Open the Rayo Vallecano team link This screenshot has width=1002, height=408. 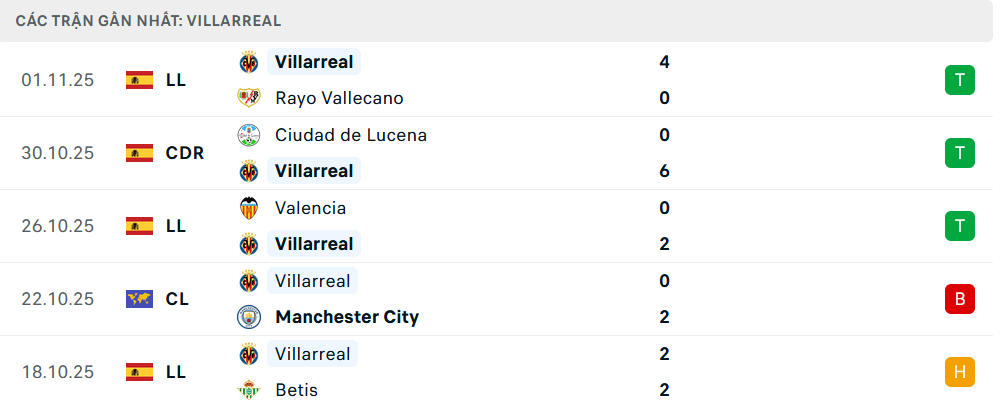[339, 98]
